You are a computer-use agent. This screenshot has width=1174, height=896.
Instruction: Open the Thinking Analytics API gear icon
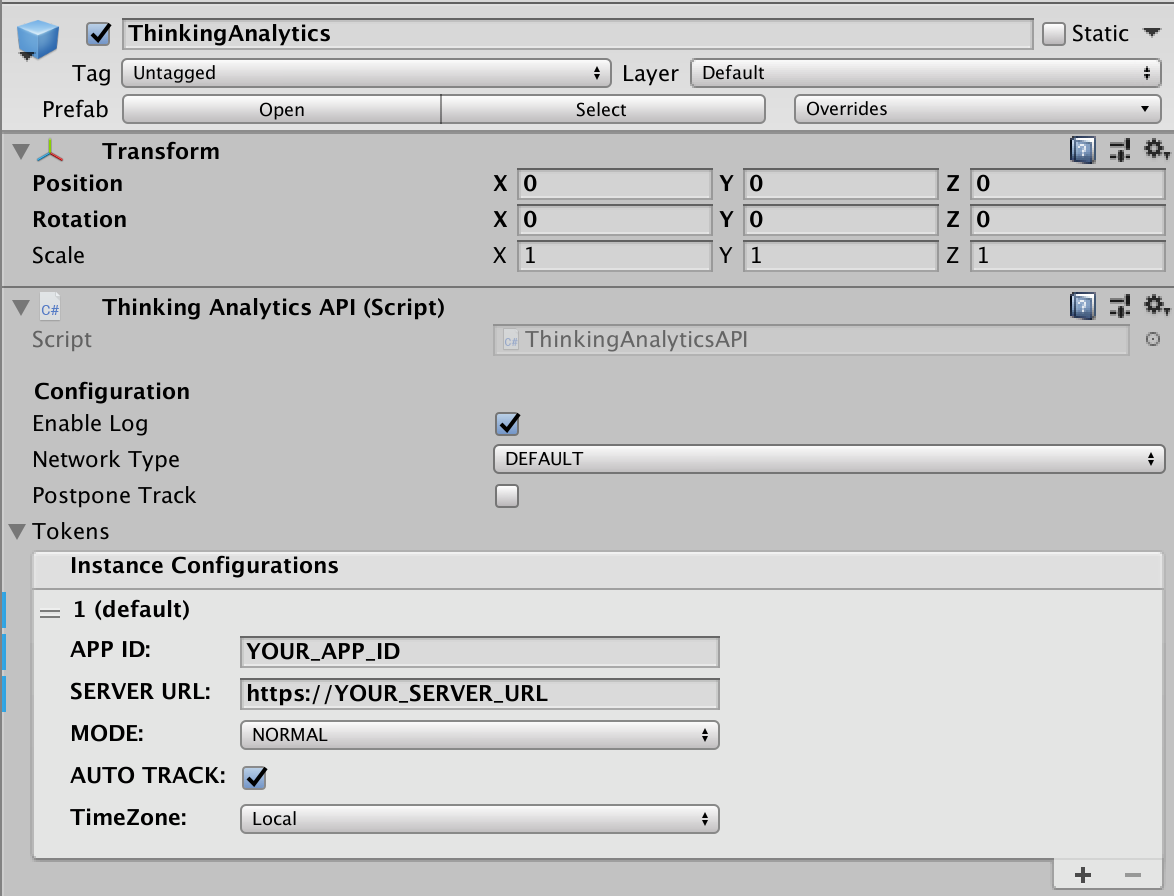click(x=1155, y=306)
